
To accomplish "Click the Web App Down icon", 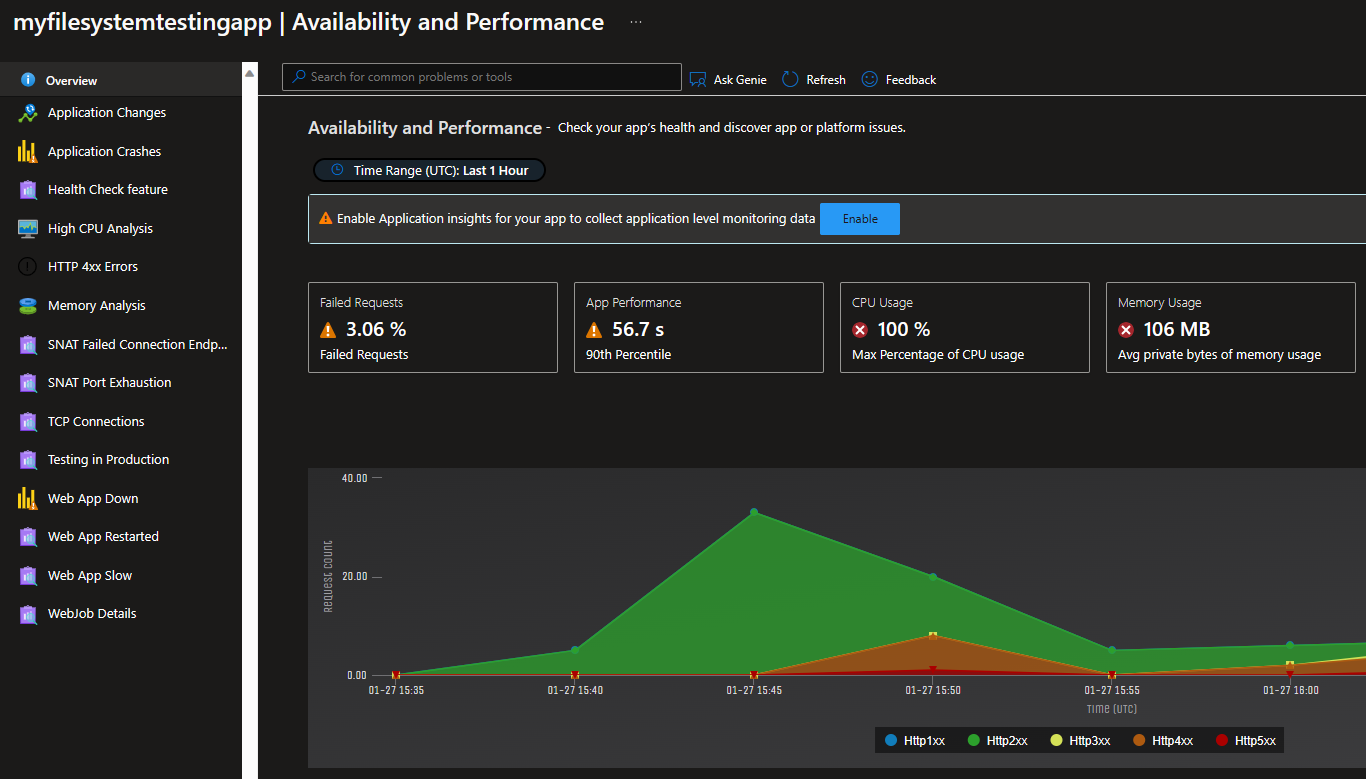I will (28, 499).
